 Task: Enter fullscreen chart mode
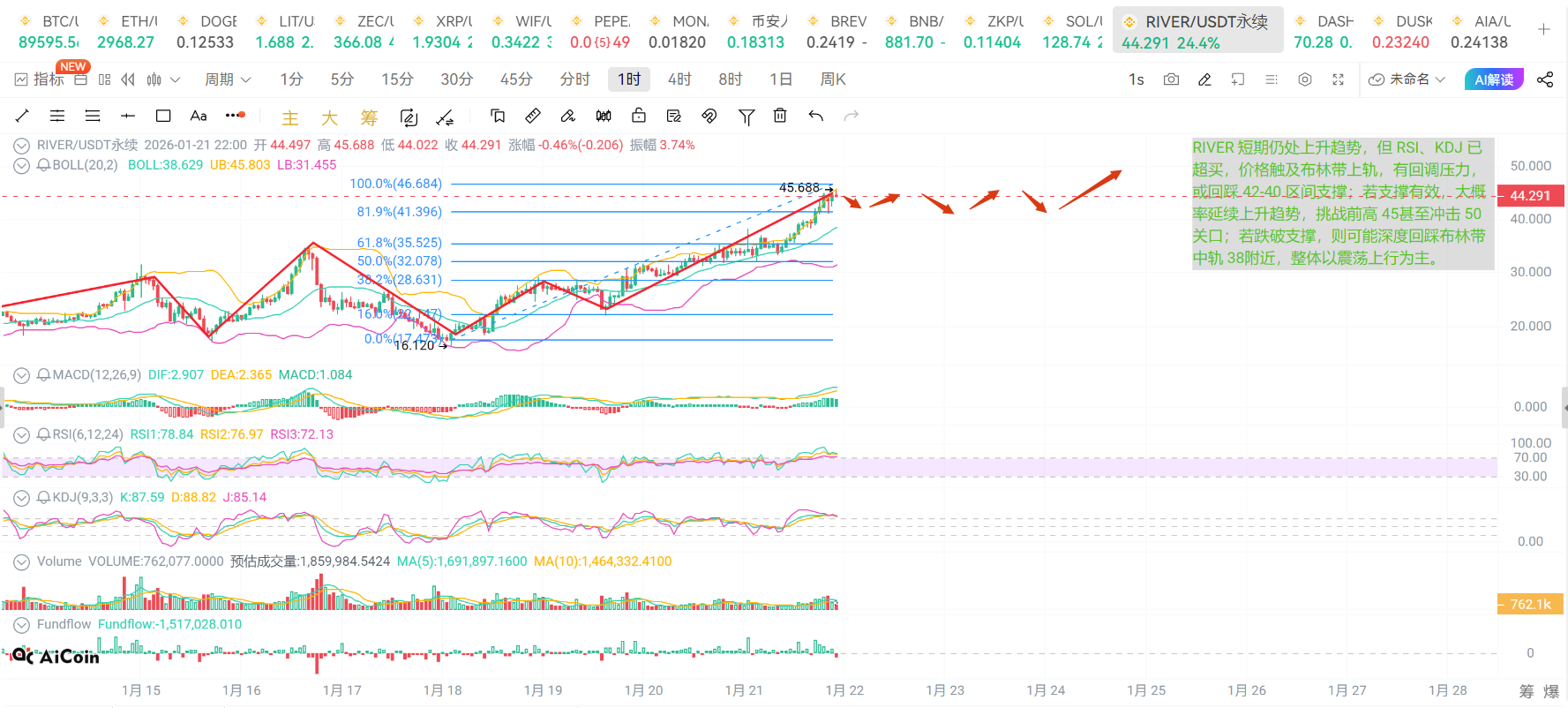pos(1338,79)
